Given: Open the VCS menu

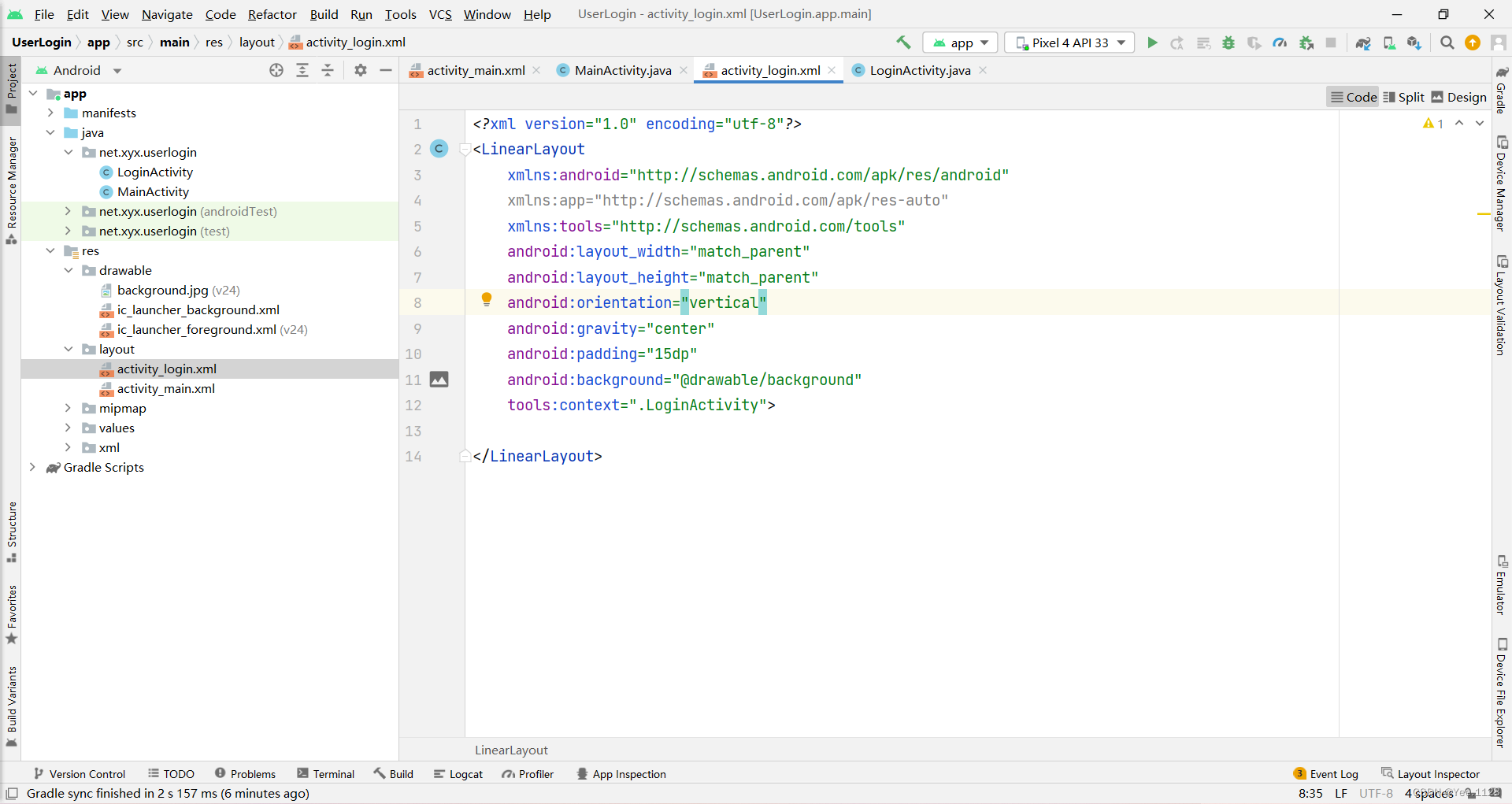Looking at the screenshot, I should (x=440, y=14).
